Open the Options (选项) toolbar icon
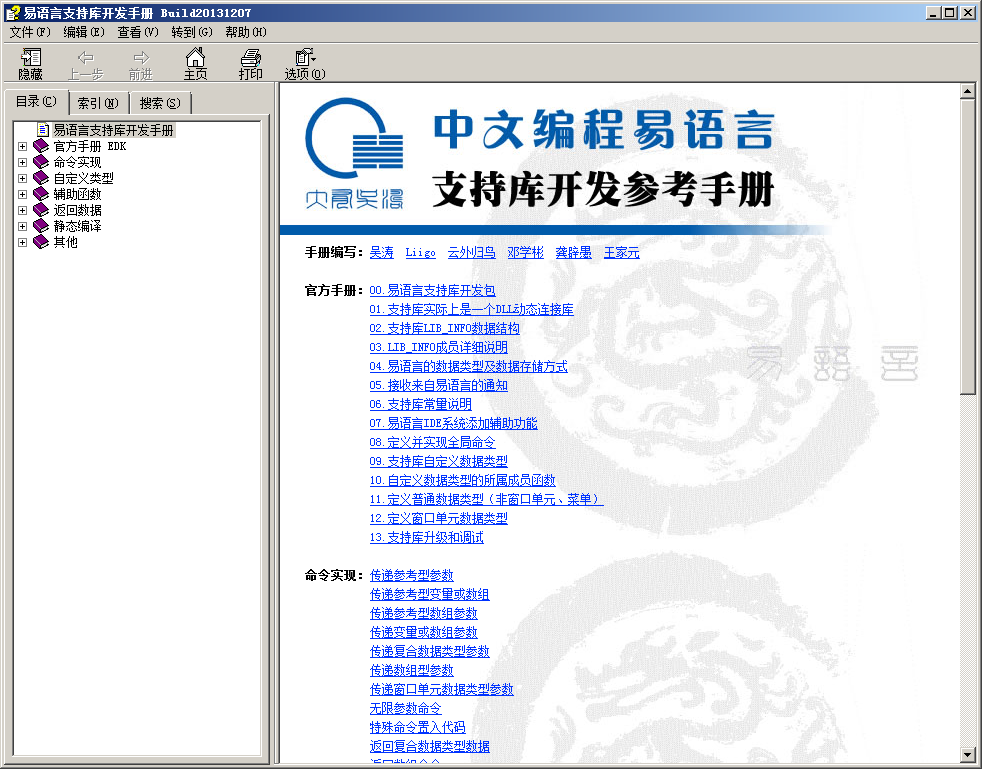Image resolution: width=982 pixels, height=769 pixels. [x=305, y=57]
